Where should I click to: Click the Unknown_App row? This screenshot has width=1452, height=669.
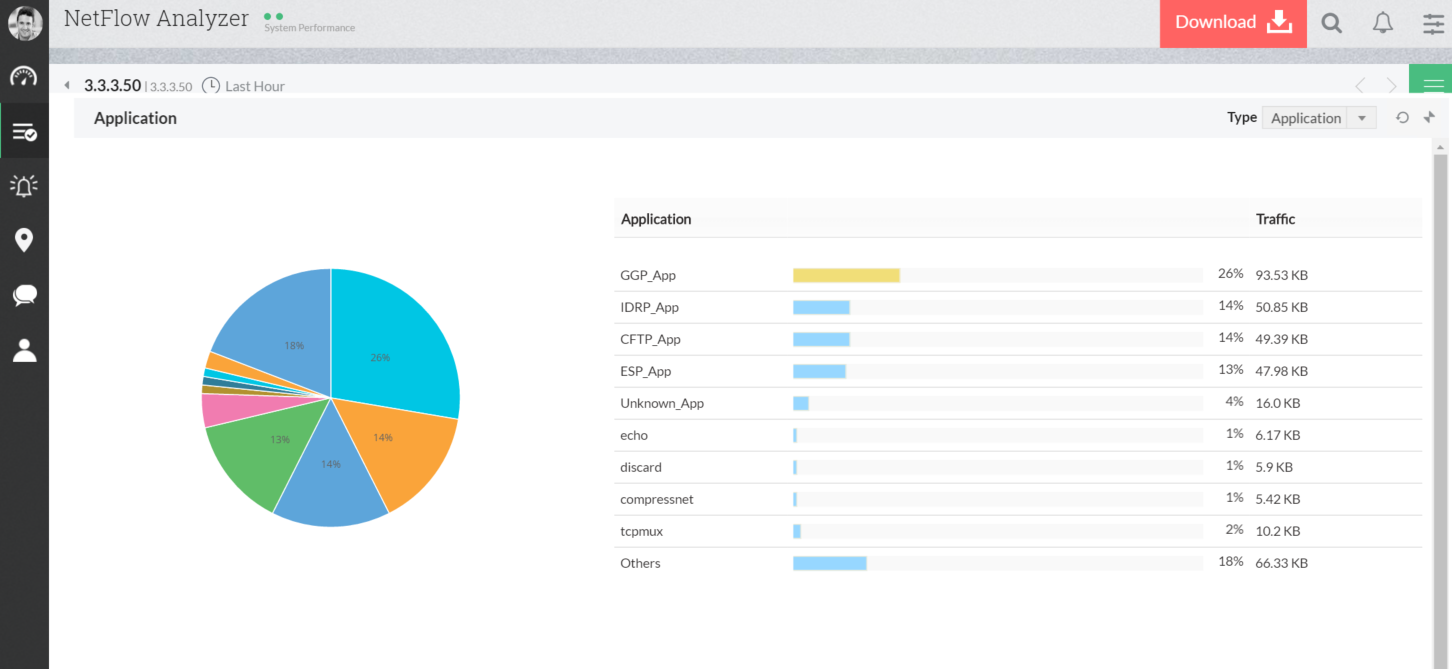[x=1018, y=403]
